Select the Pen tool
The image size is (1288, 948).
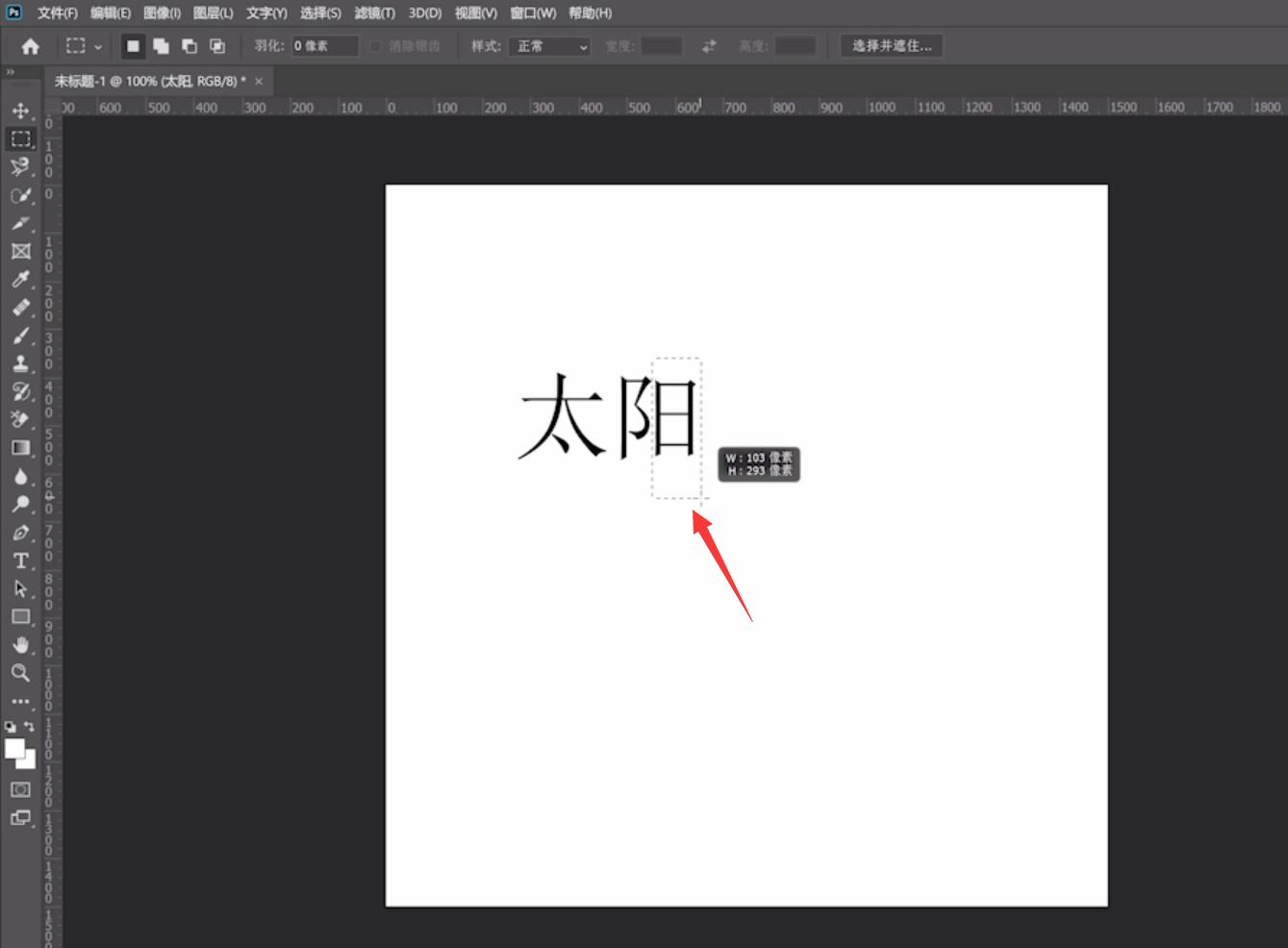tap(20, 532)
